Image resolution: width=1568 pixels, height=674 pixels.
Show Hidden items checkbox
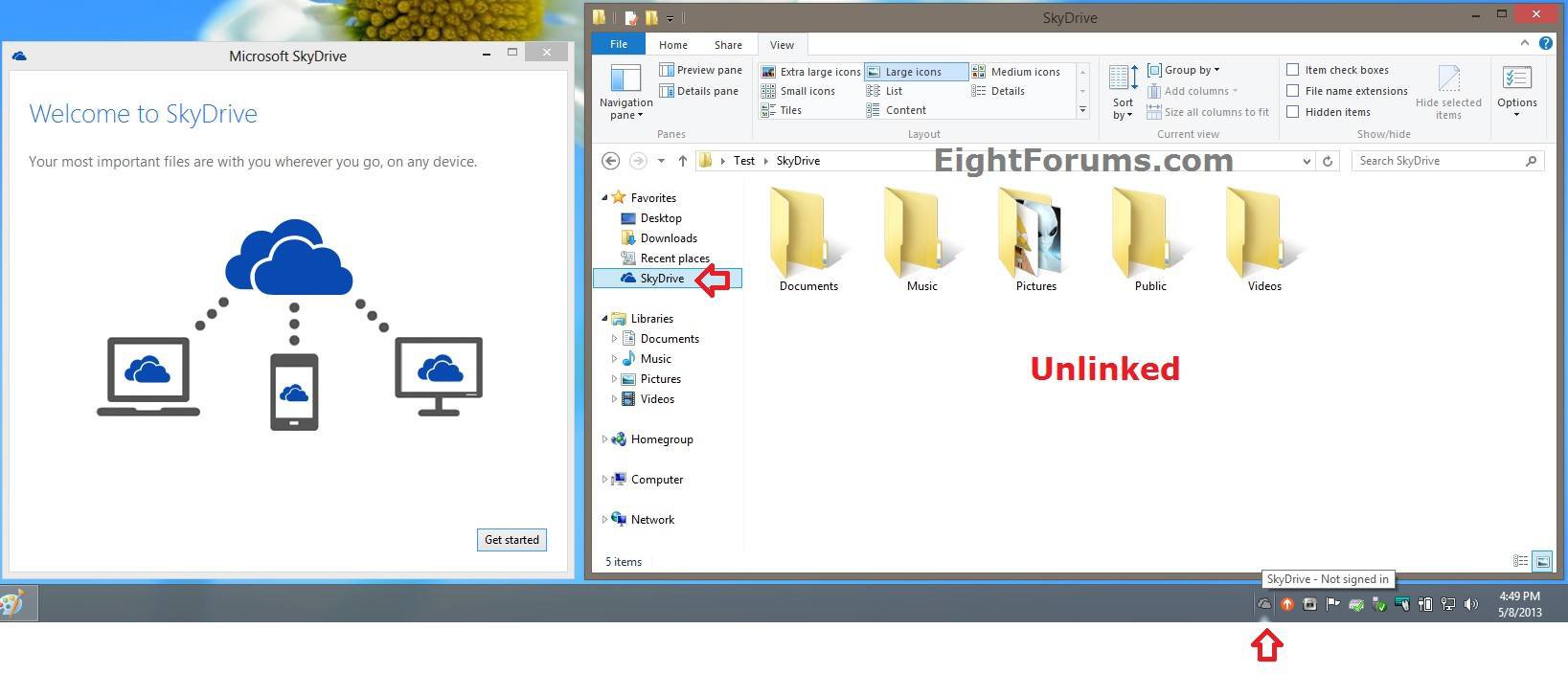tap(1293, 112)
